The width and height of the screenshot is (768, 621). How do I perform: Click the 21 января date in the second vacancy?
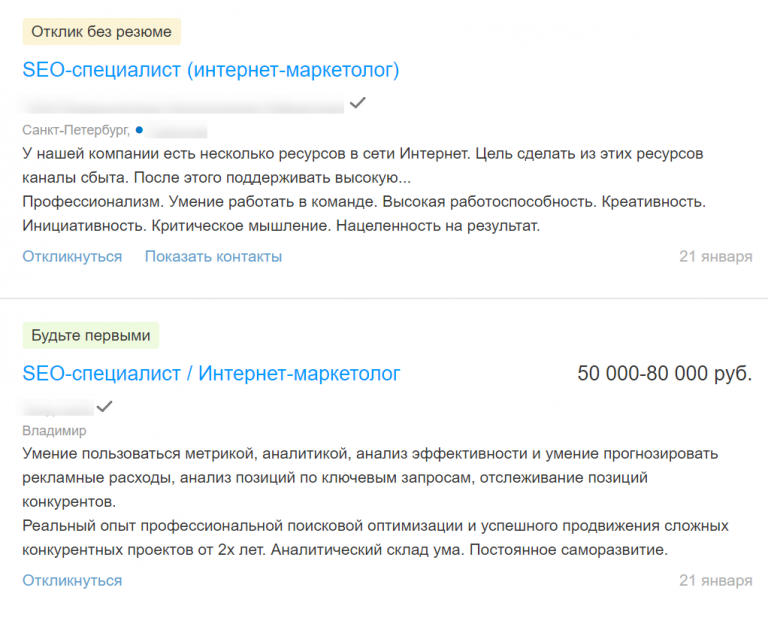[x=715, y=581]
